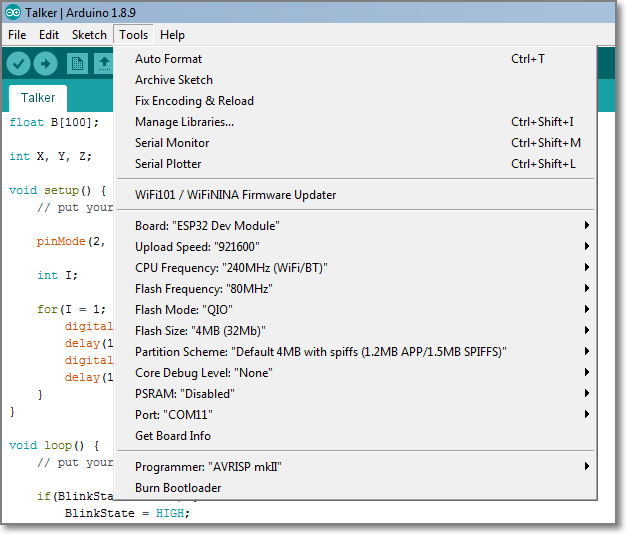Expand Flash Mode "QIO" submenu
Viewport: 626px width, 534px height.
click(355, 310)
